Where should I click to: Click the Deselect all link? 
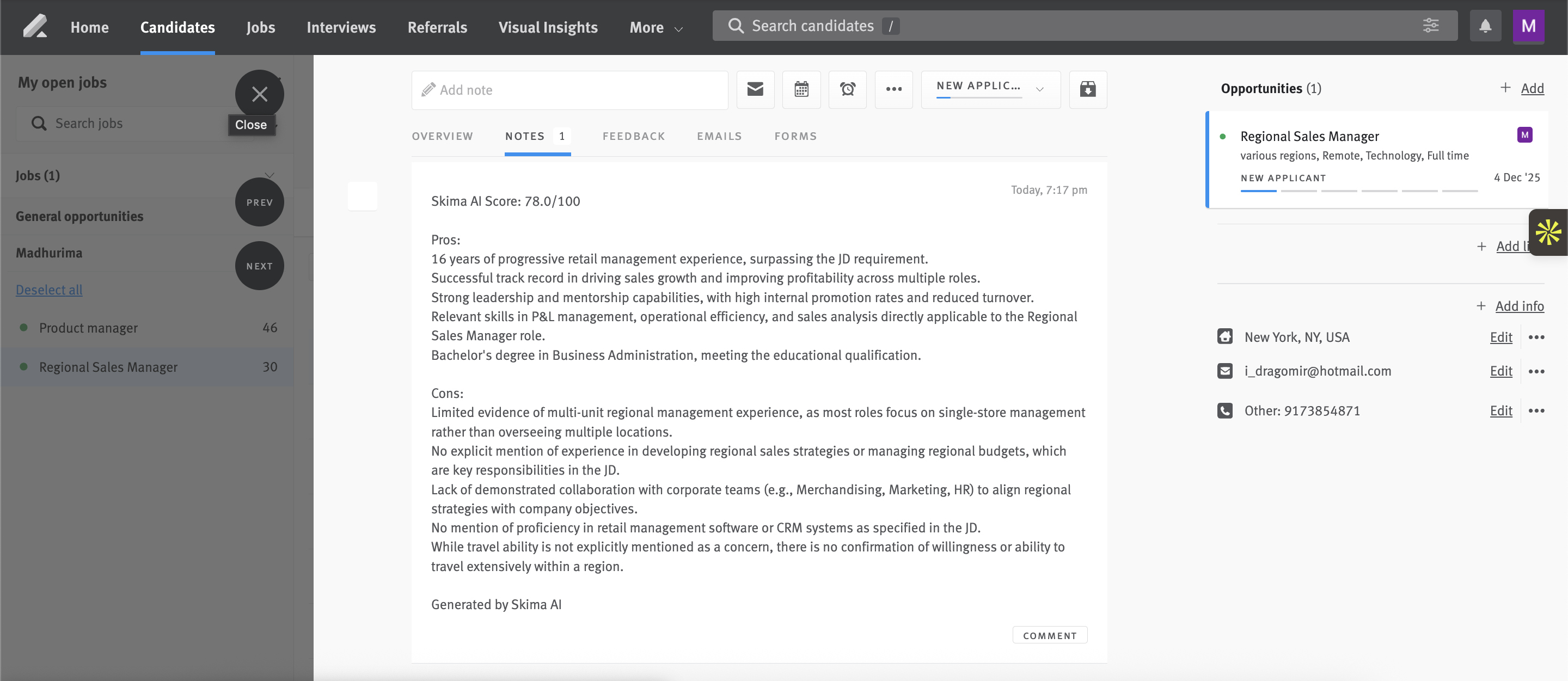[48, 290]
